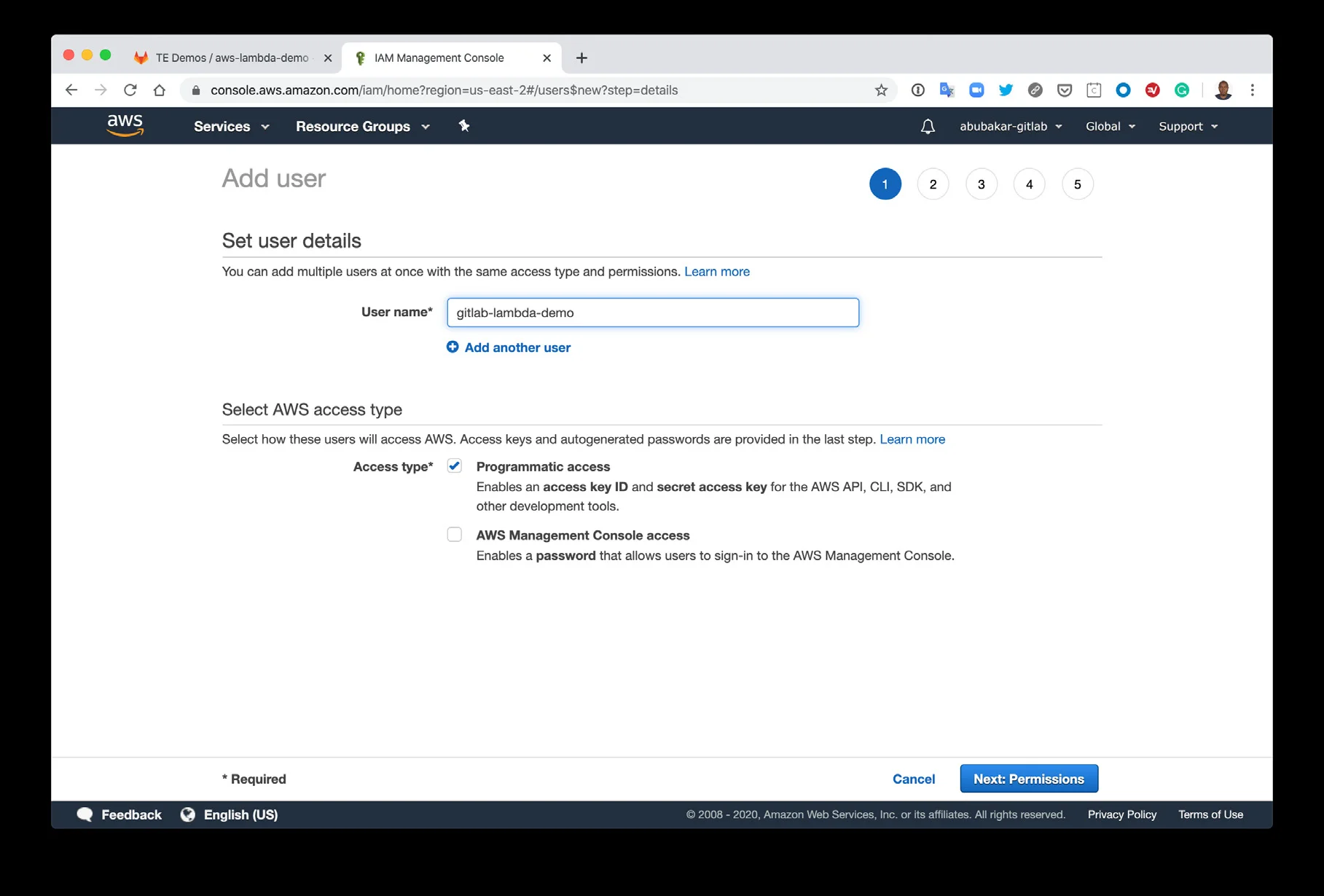Enable AWS Management Console access checkbox
The width and height of the screenshot is (1324, 896).
(x=455, y=535)
